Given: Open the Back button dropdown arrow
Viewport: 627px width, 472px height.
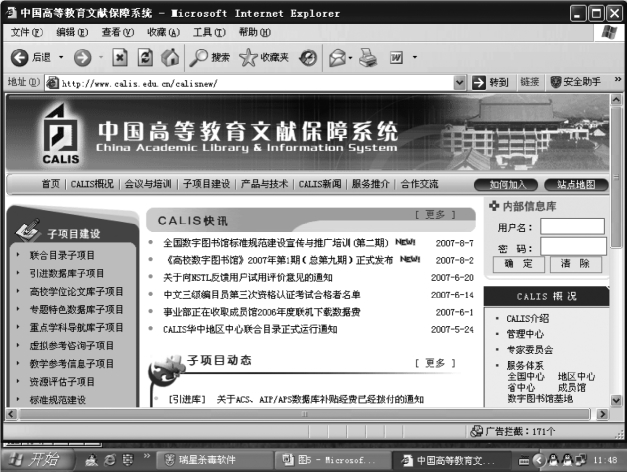Looking at the screenshot, I should point(61,58).
